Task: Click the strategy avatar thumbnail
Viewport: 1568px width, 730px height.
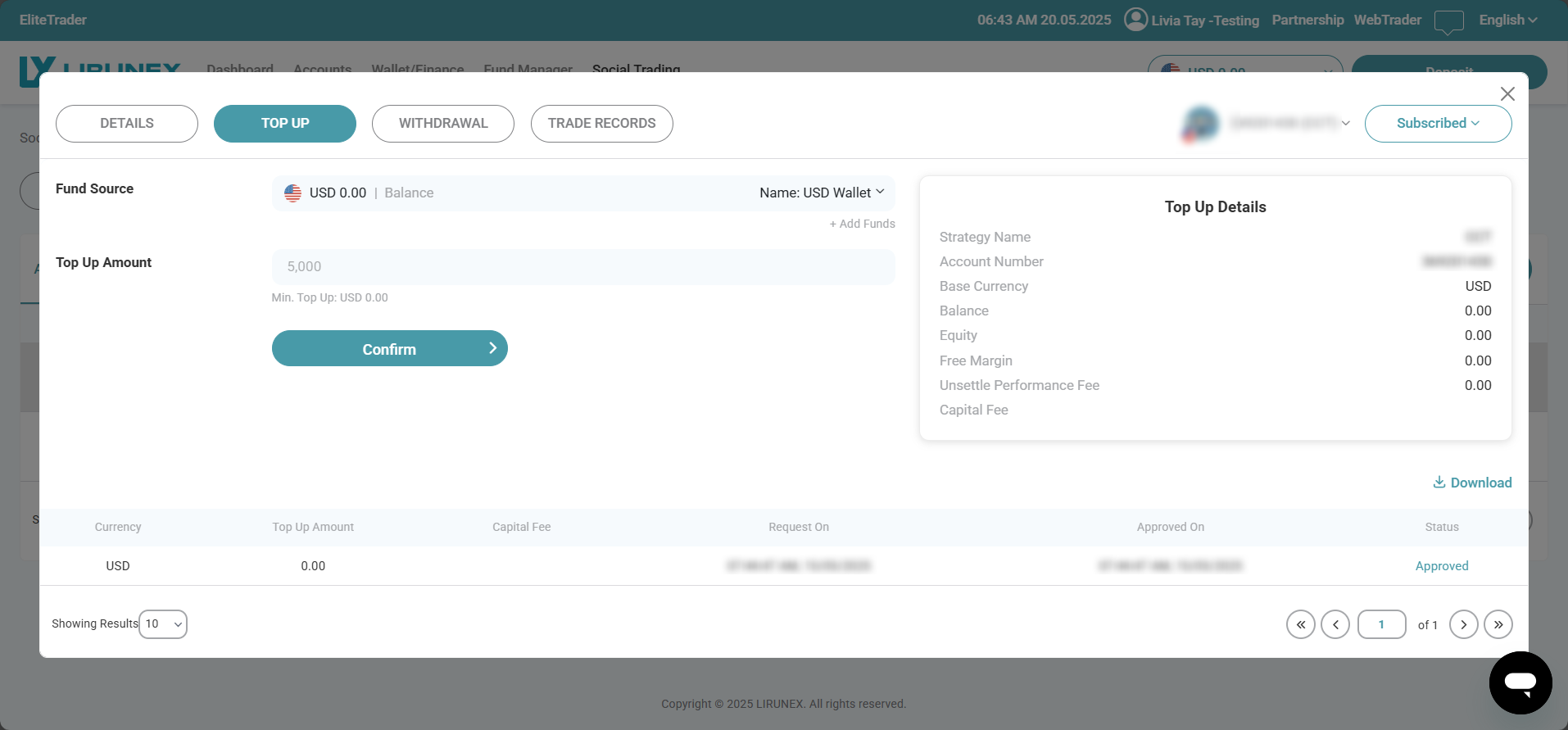Action: 1200,124
